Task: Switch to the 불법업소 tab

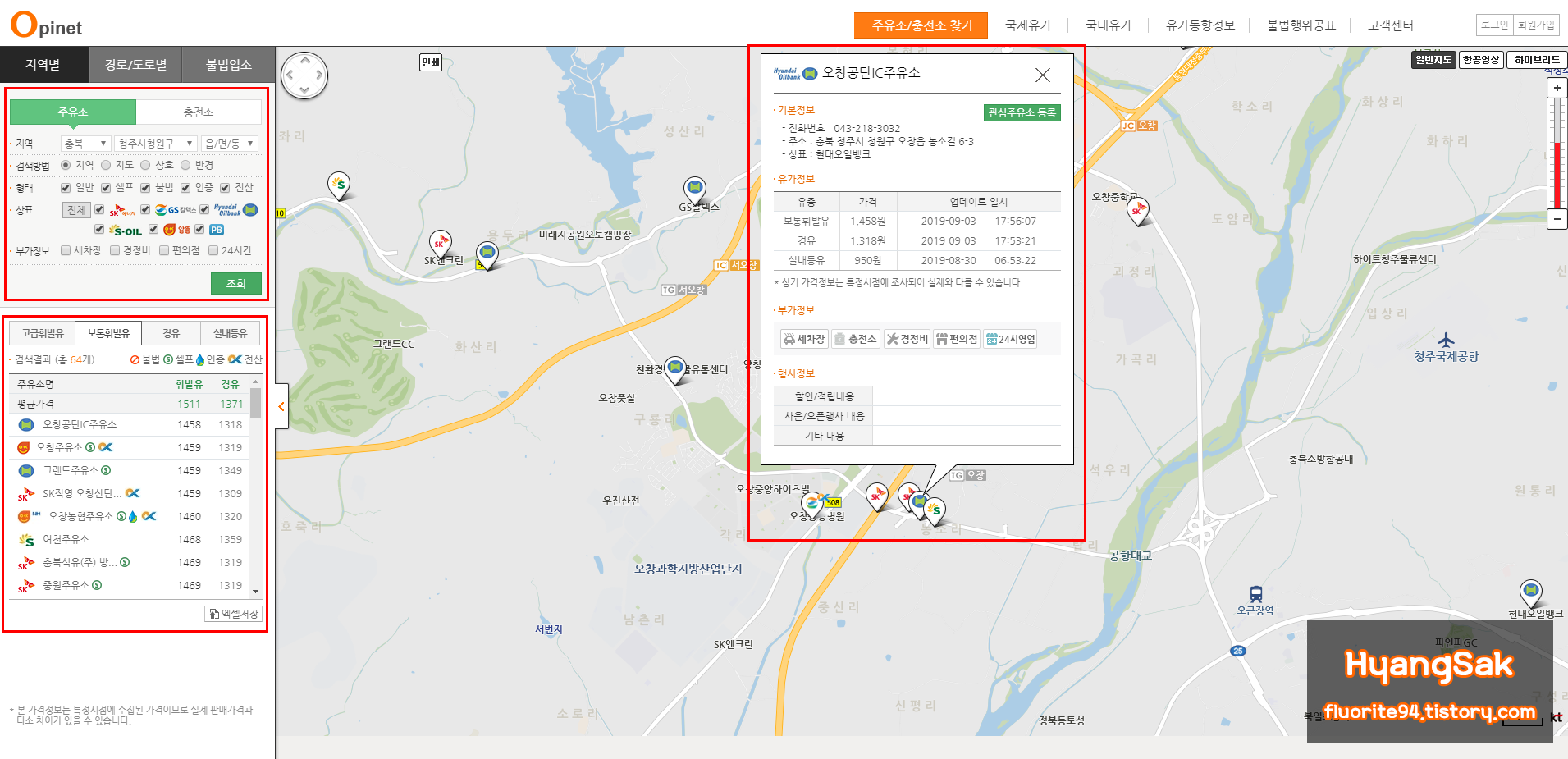Action: 228,65
